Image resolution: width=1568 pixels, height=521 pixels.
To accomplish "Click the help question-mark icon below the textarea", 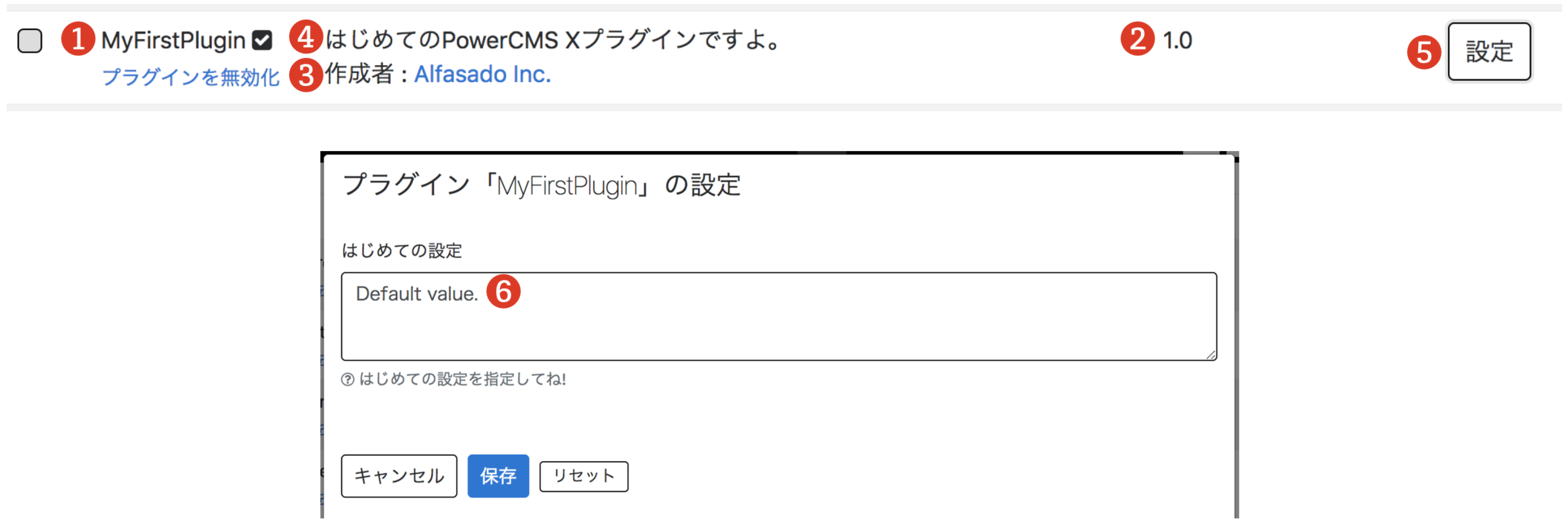I will pyautogui.click(x=347, y=379).
